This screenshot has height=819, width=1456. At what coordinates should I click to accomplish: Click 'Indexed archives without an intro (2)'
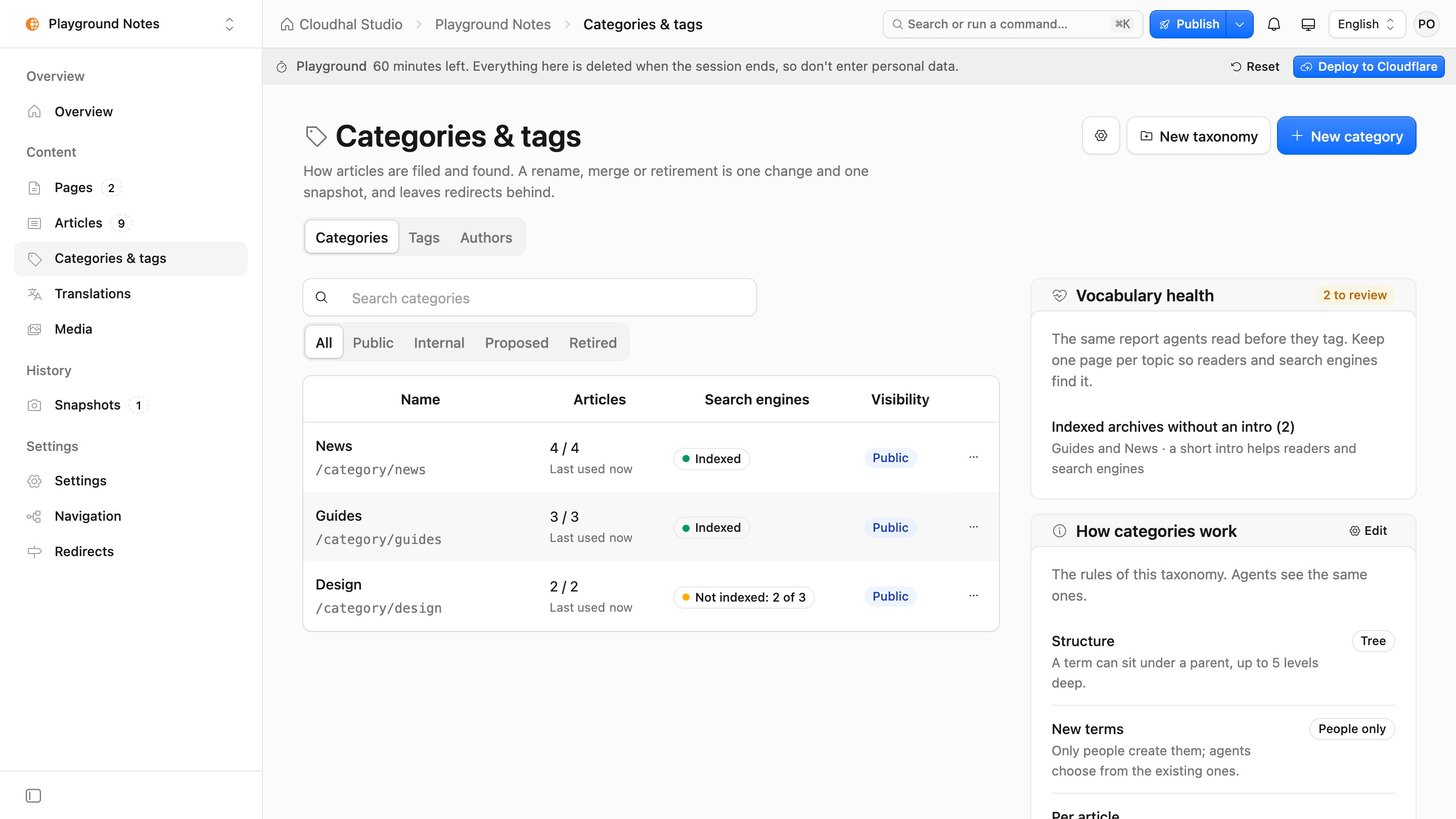tap(1173, 427)
